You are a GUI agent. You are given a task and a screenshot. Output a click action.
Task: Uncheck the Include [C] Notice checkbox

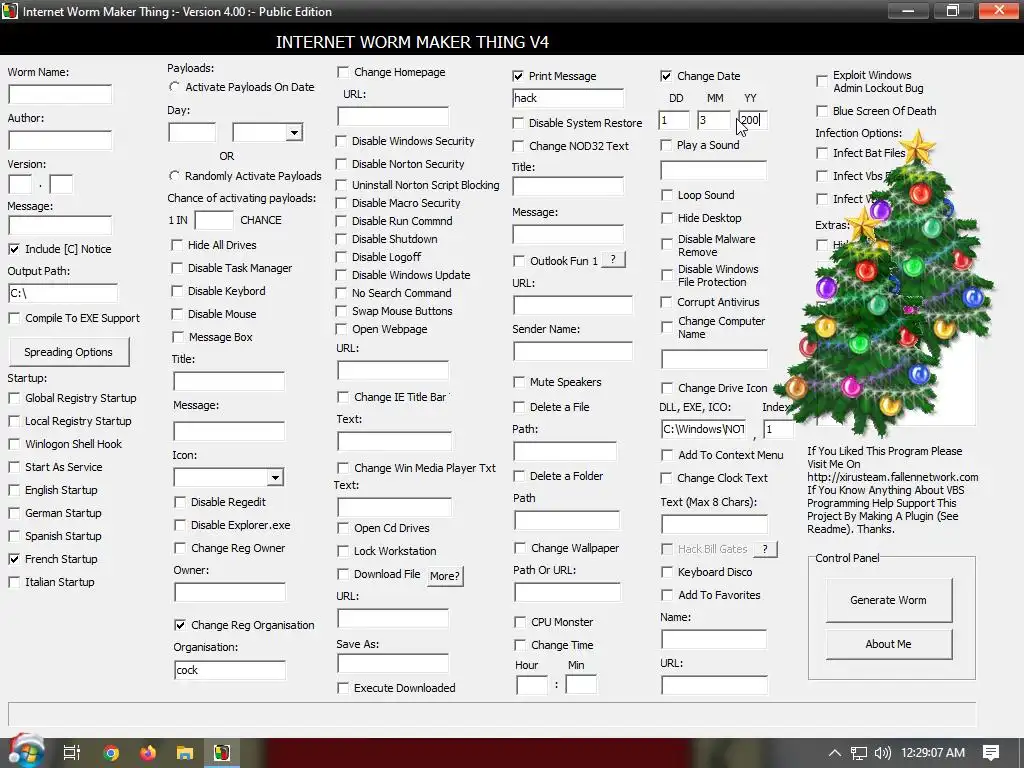click(14, 249)
